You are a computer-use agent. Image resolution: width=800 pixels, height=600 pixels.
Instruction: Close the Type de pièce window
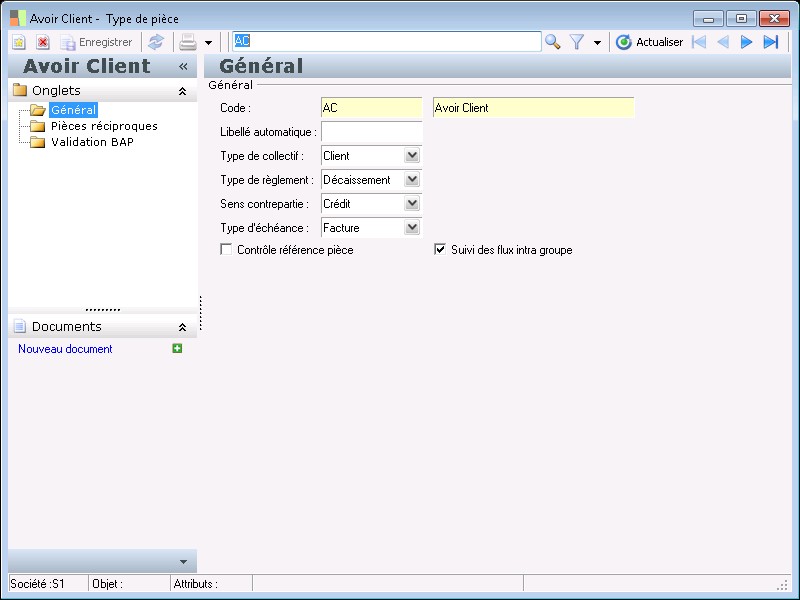[x=774, y=19]
